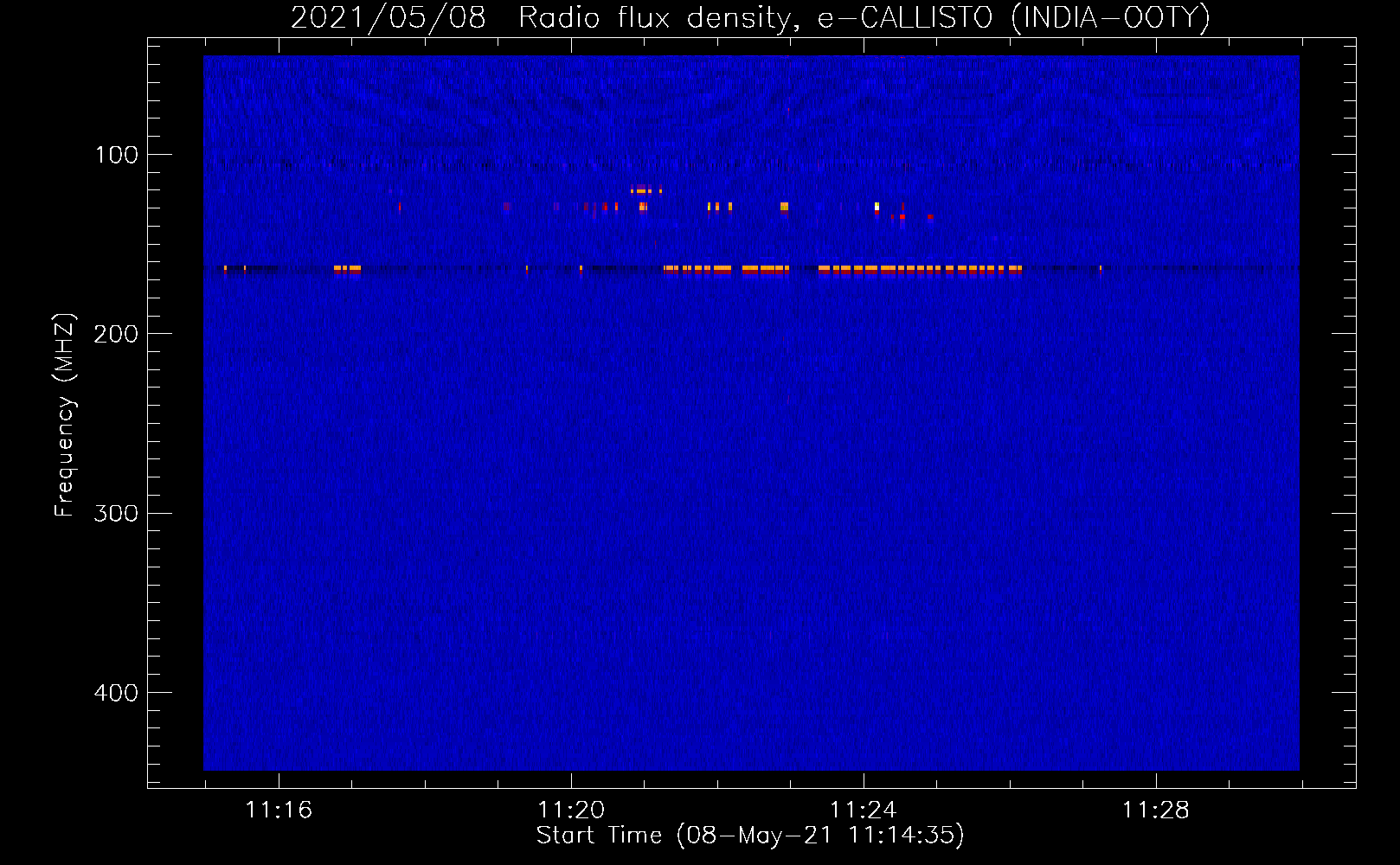Click the 11:16 time tick label

click(x=279, y=810)
